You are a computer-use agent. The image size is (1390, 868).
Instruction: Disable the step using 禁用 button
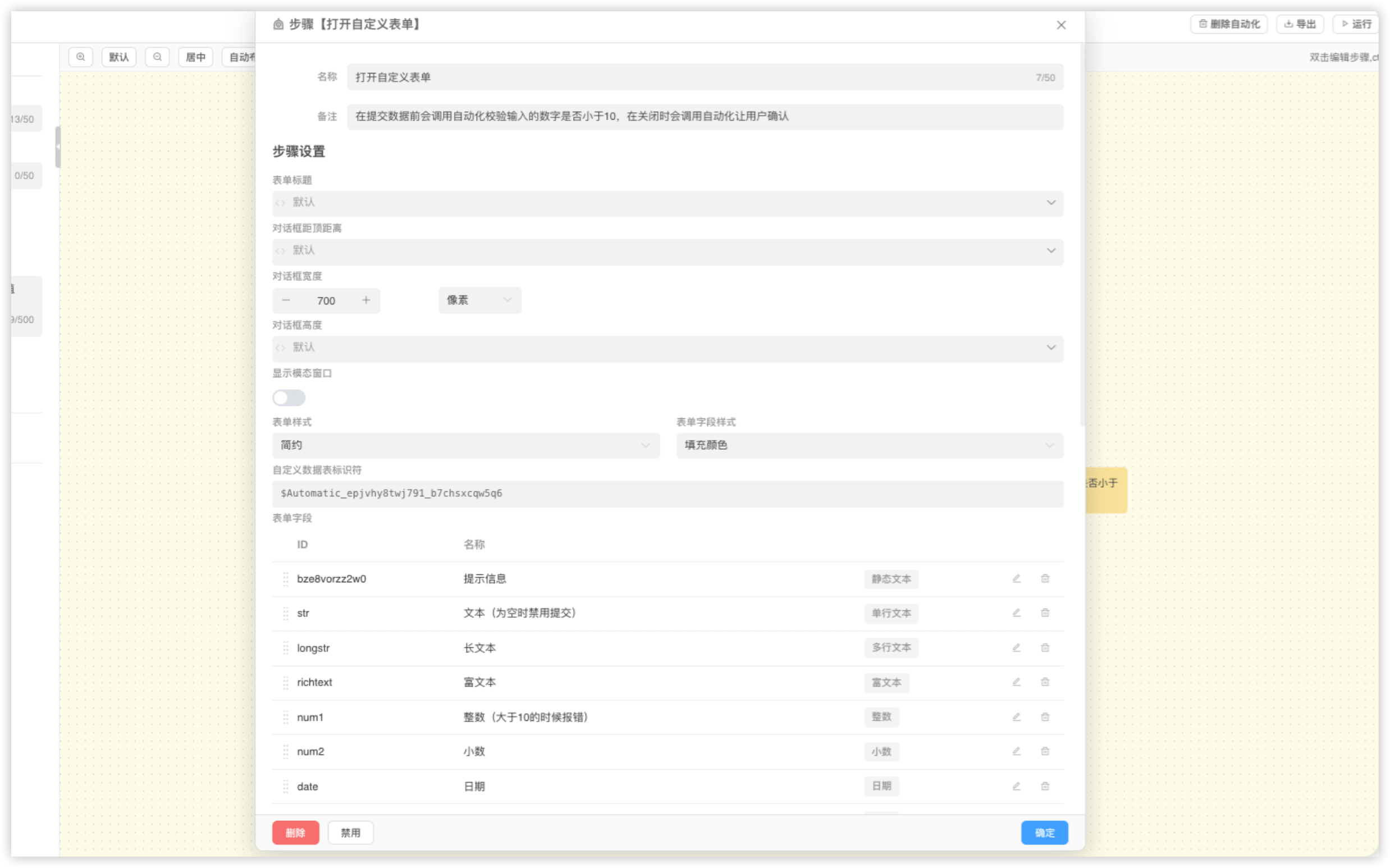[x=350, y=833]
